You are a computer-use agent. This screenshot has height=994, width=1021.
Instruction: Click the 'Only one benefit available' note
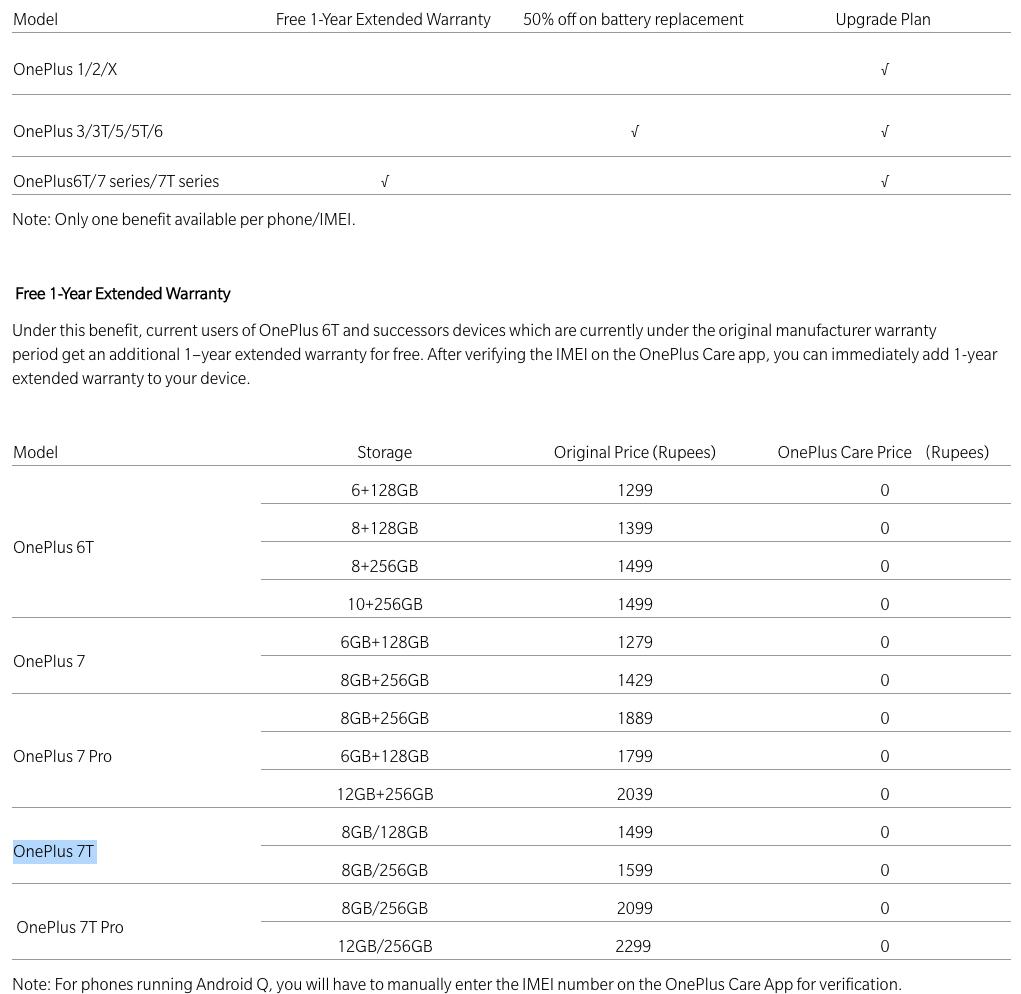click(x=184, y=219)
